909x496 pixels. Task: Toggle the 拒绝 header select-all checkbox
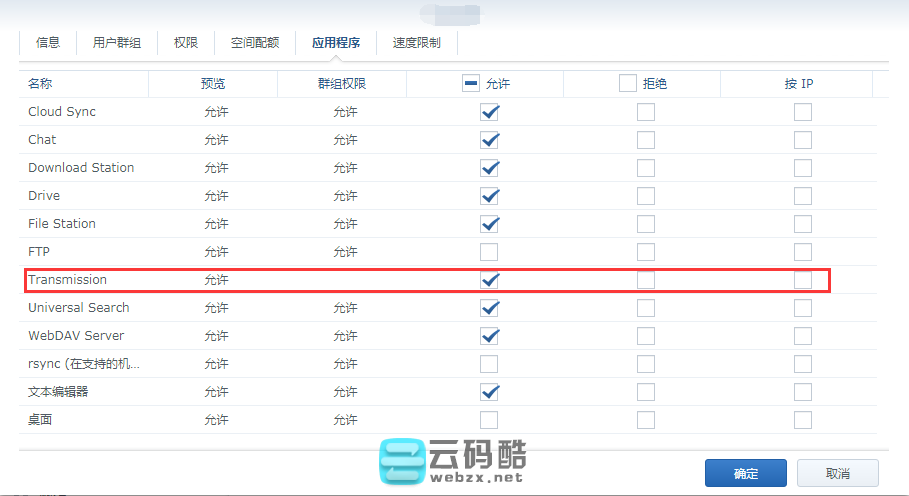(627, 84)
